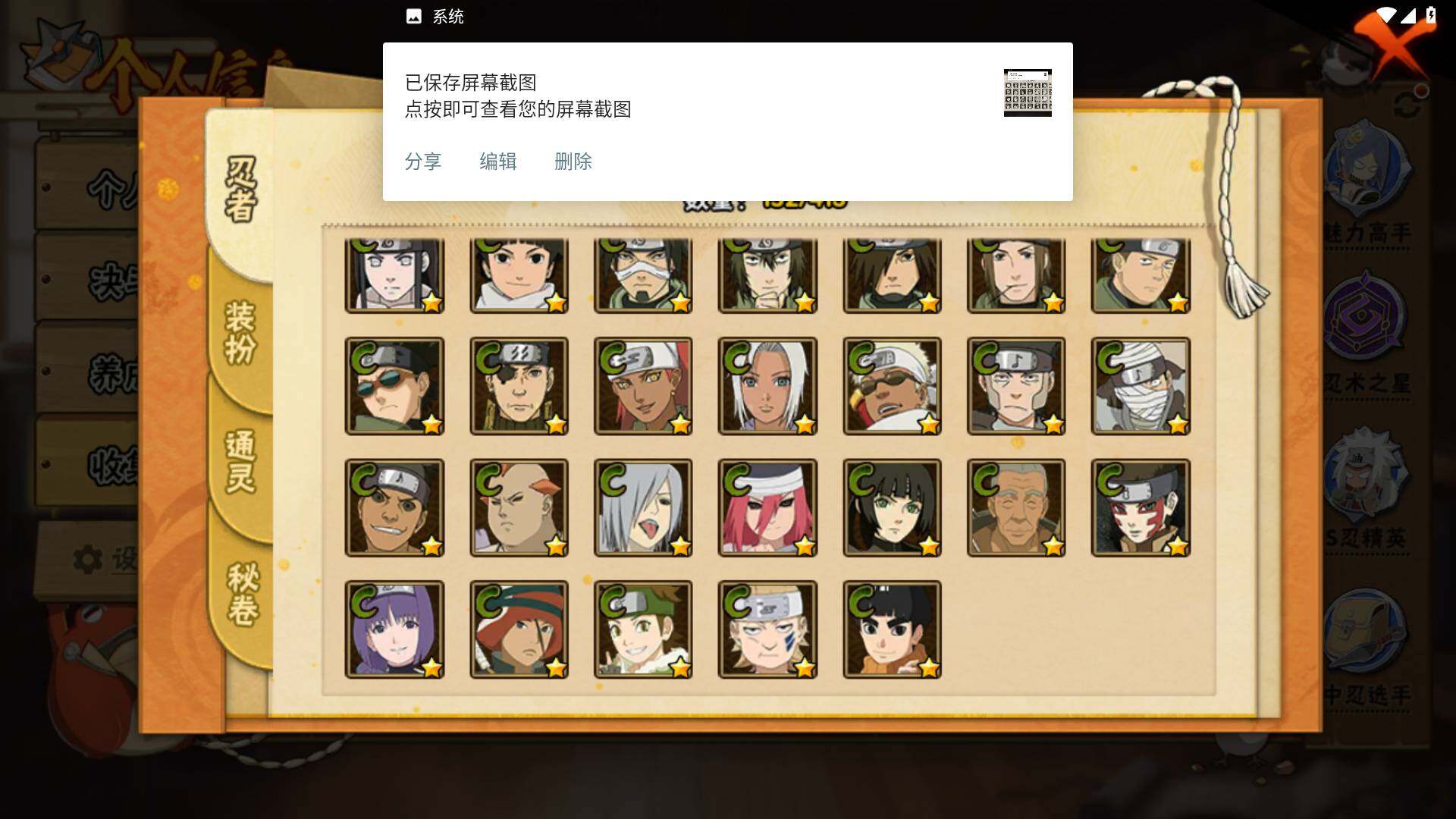Tap 分享 in the screenshot notification
Viewport: 1456px width, 819px height.
point(423,162)
